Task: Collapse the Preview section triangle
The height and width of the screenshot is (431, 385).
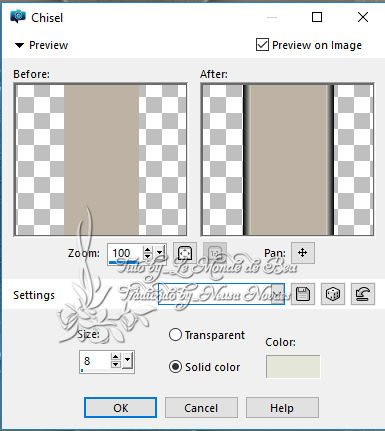Action: point(19,45)
